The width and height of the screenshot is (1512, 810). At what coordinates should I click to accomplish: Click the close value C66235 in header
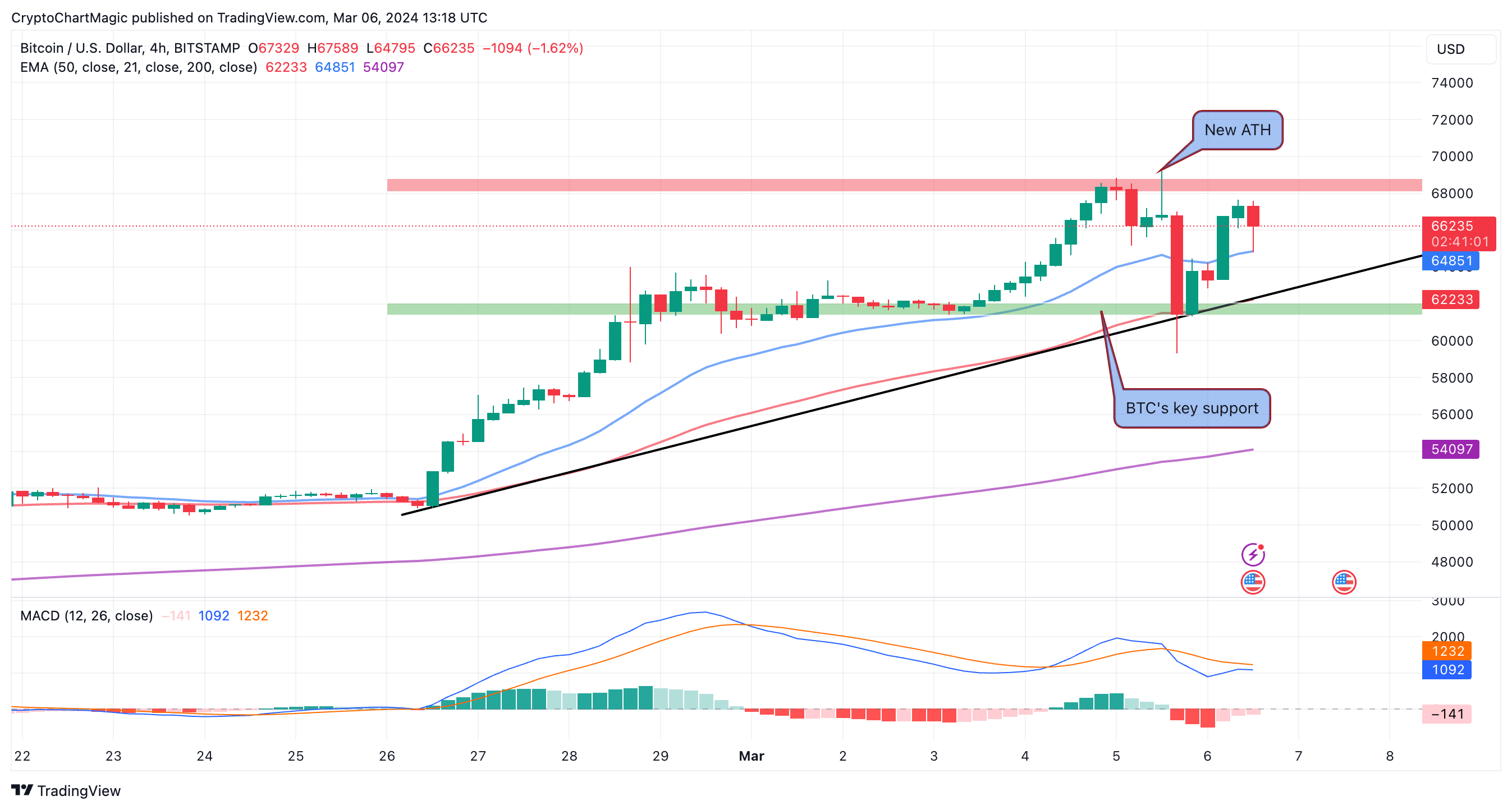[449, 48]
